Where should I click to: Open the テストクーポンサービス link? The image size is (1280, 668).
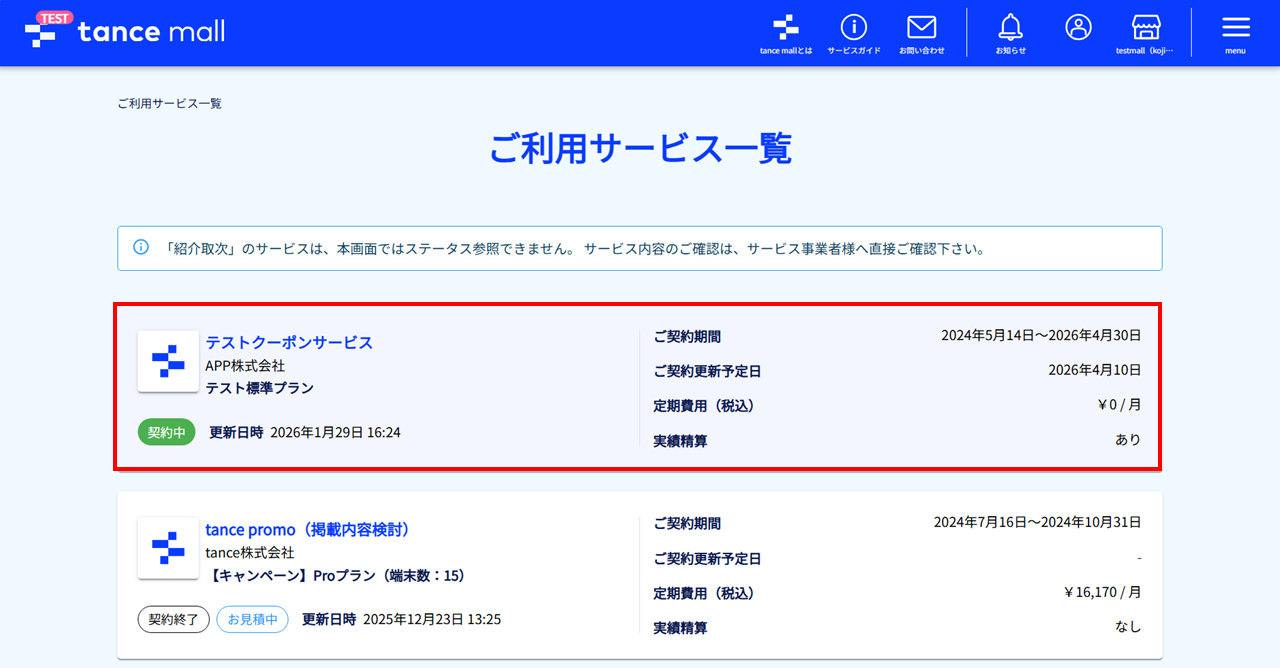point(289,342)
